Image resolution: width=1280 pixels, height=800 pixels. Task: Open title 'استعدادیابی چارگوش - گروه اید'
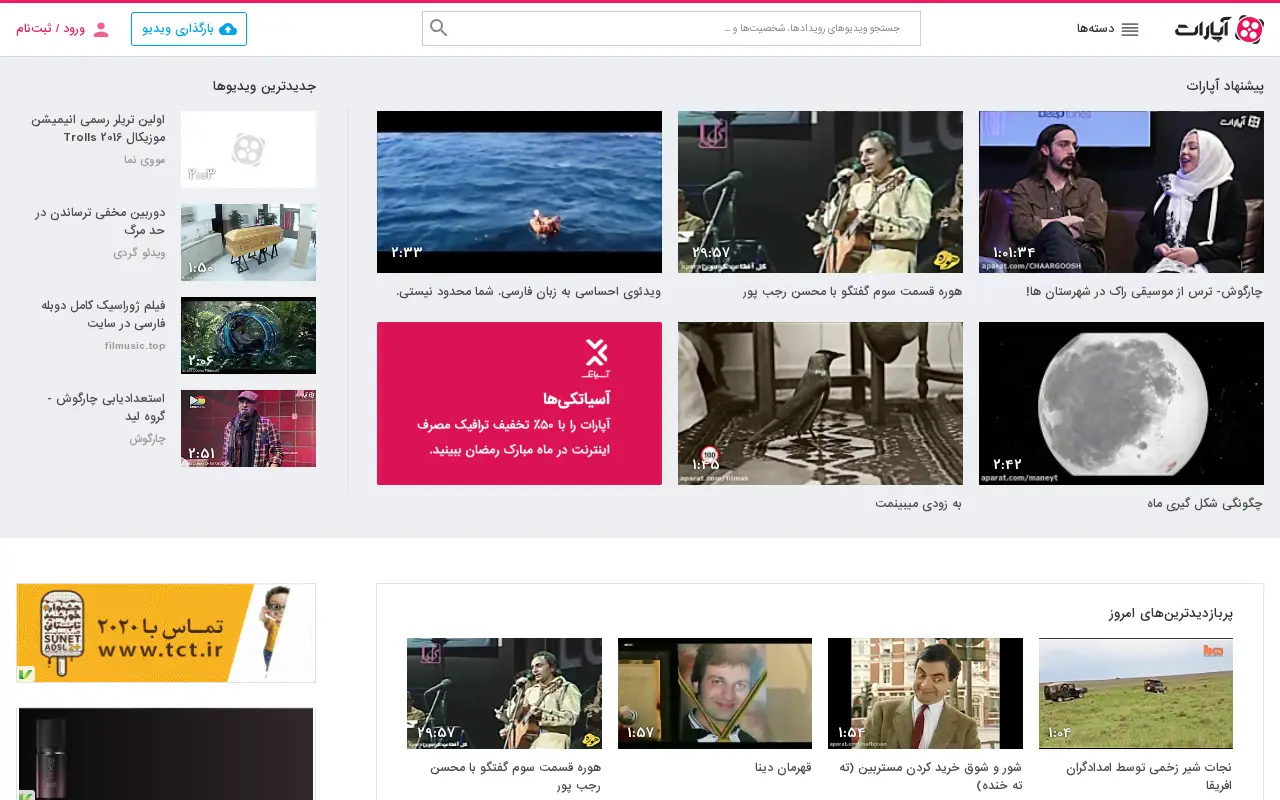click(106, 408)
